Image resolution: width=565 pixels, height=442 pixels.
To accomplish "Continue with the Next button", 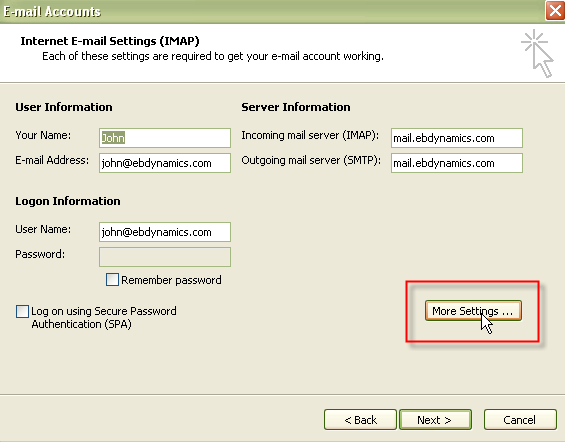I will click(x=435, y=420).
